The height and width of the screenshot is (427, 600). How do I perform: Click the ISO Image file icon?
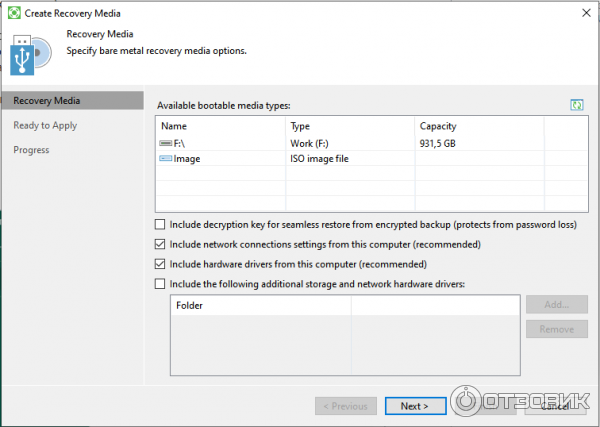[x=165, y=158]
